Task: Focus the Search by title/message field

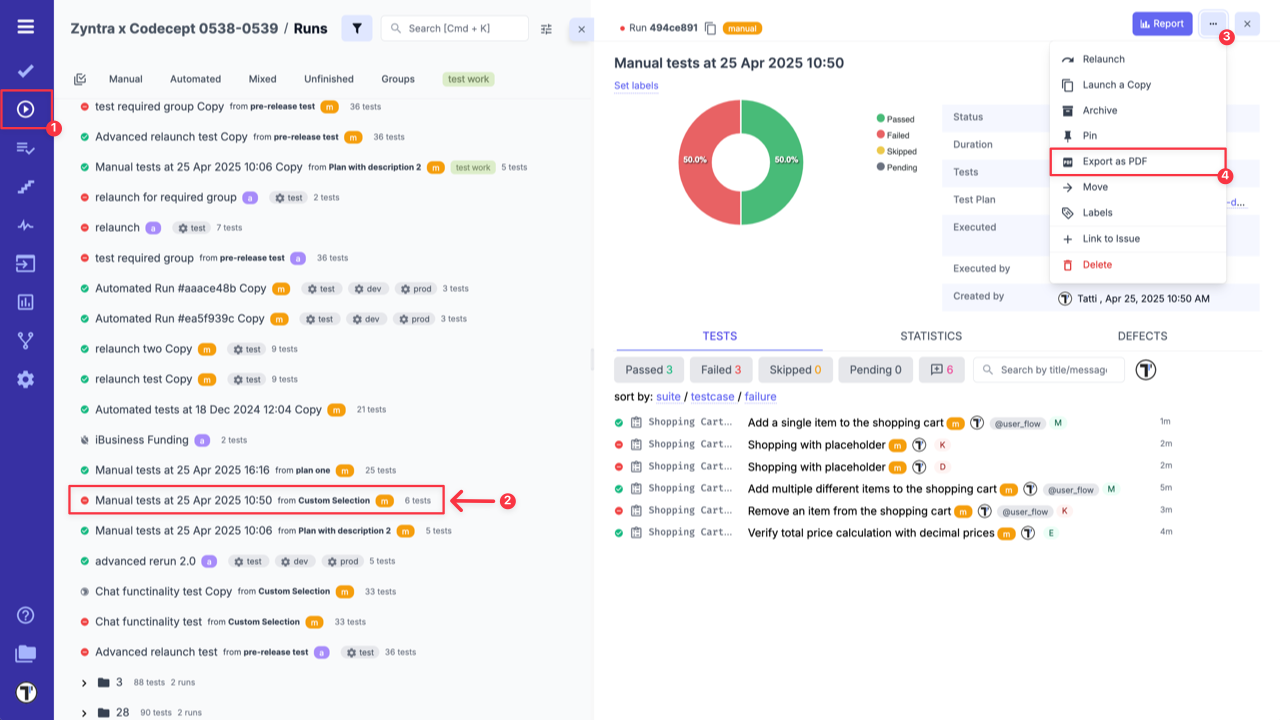Action: 1052,370
